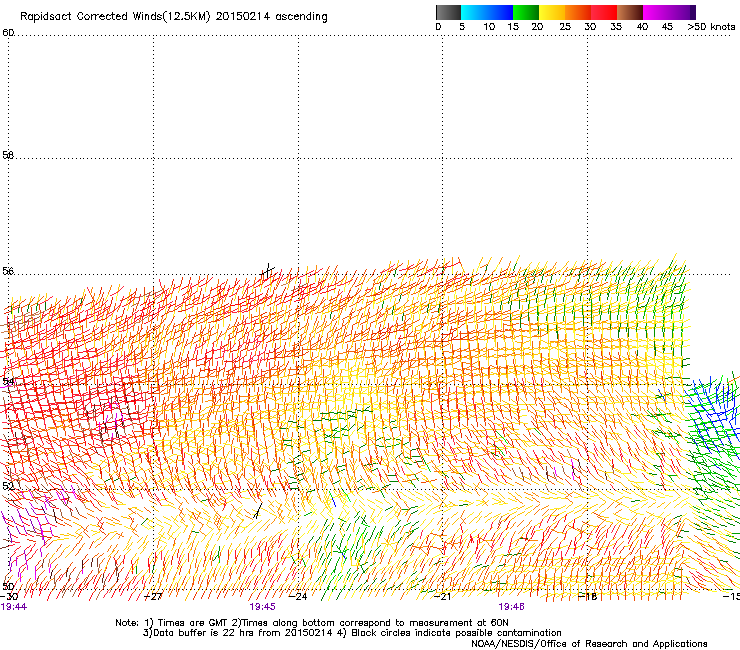Click the legend label '15' under the color bar
Viewport: 740px width, 650px height.
click(x=513, y=27)
